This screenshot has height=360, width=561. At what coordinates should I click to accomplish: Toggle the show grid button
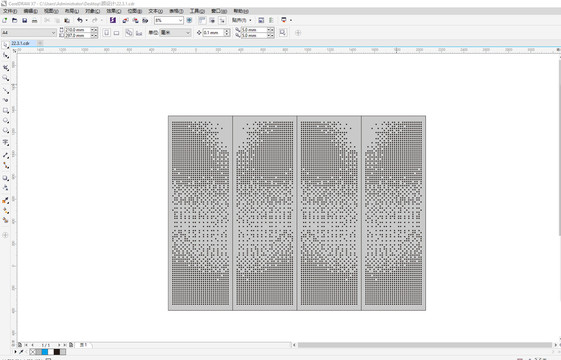pos(212,20)
